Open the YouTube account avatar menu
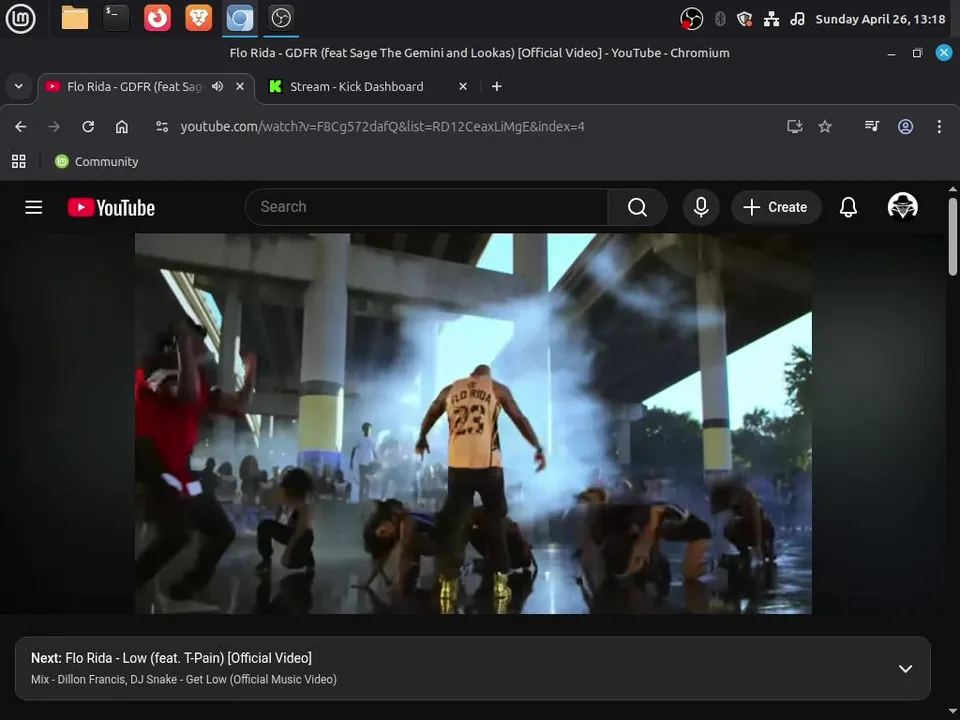960x720 pixels. (x=902, y=206)
